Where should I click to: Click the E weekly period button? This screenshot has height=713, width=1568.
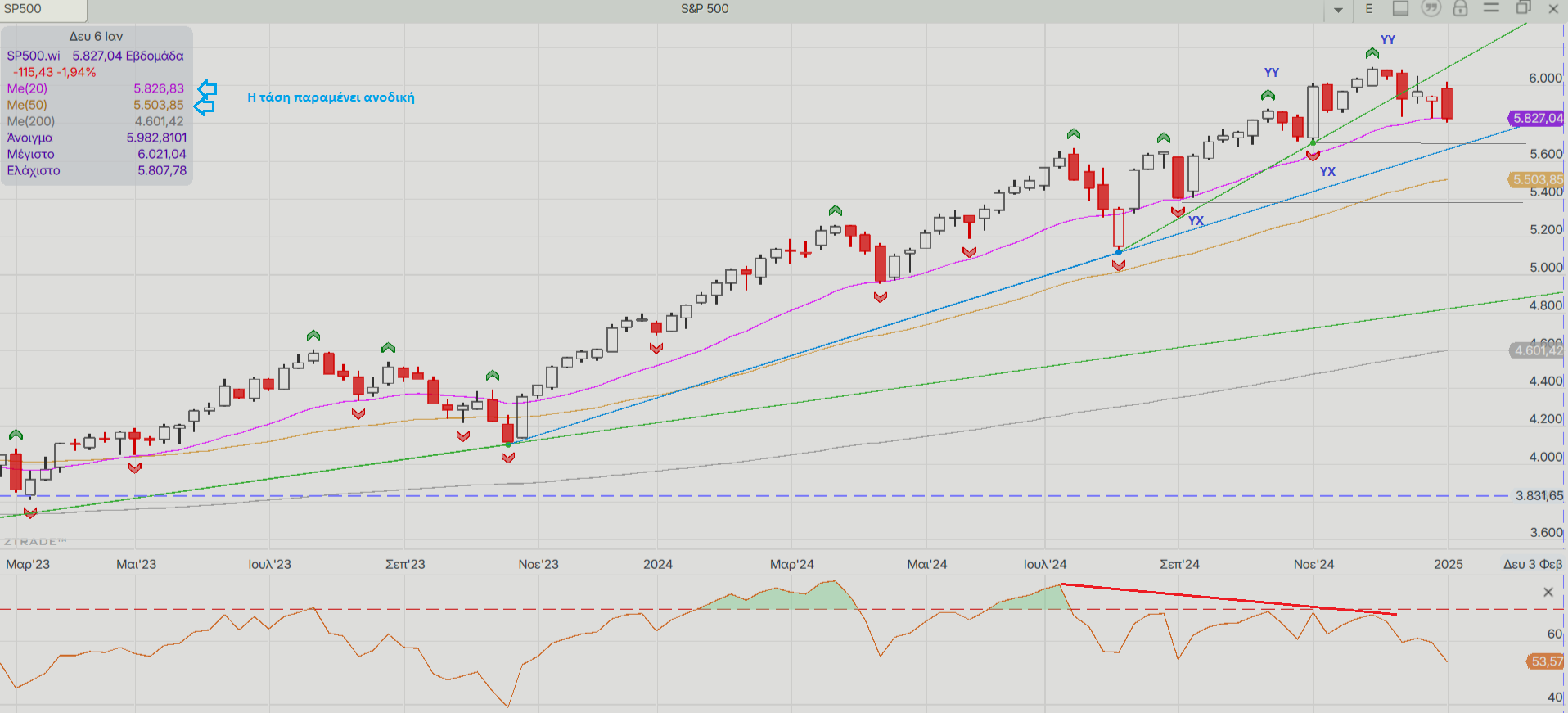click(1369, 9)
